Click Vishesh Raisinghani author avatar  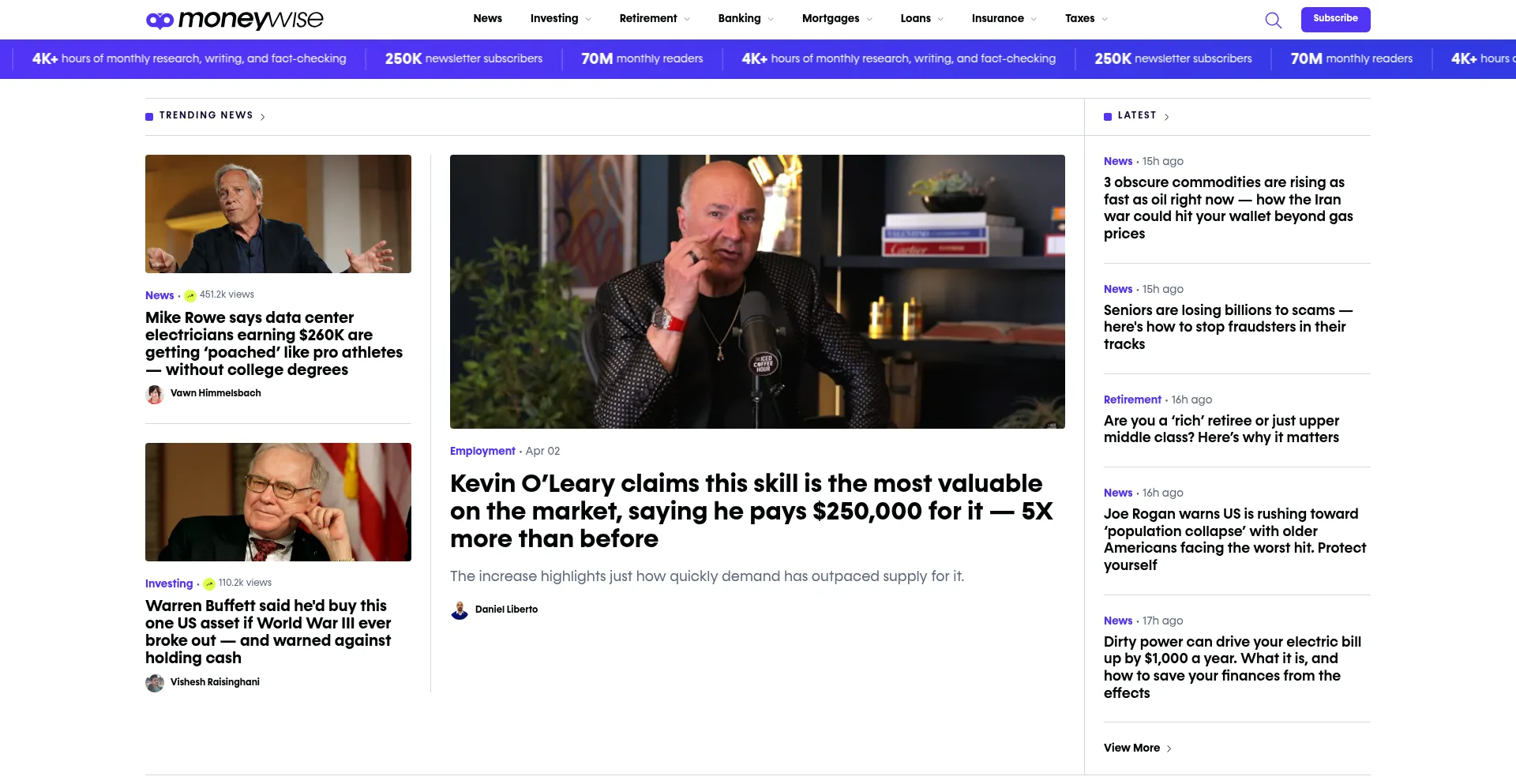pyautogui.click(x=155, y=683)
